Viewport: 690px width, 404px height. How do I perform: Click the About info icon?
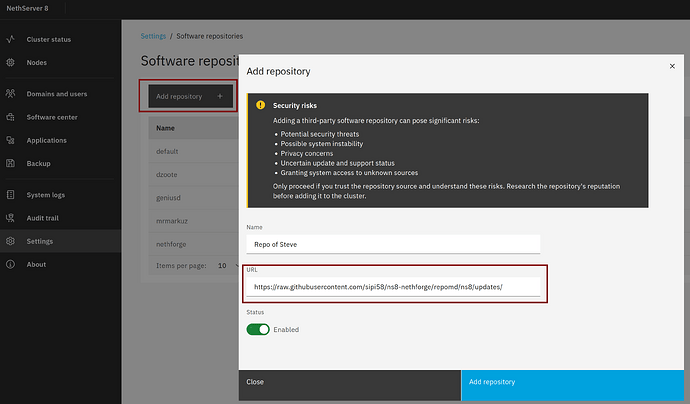(10, 264)
